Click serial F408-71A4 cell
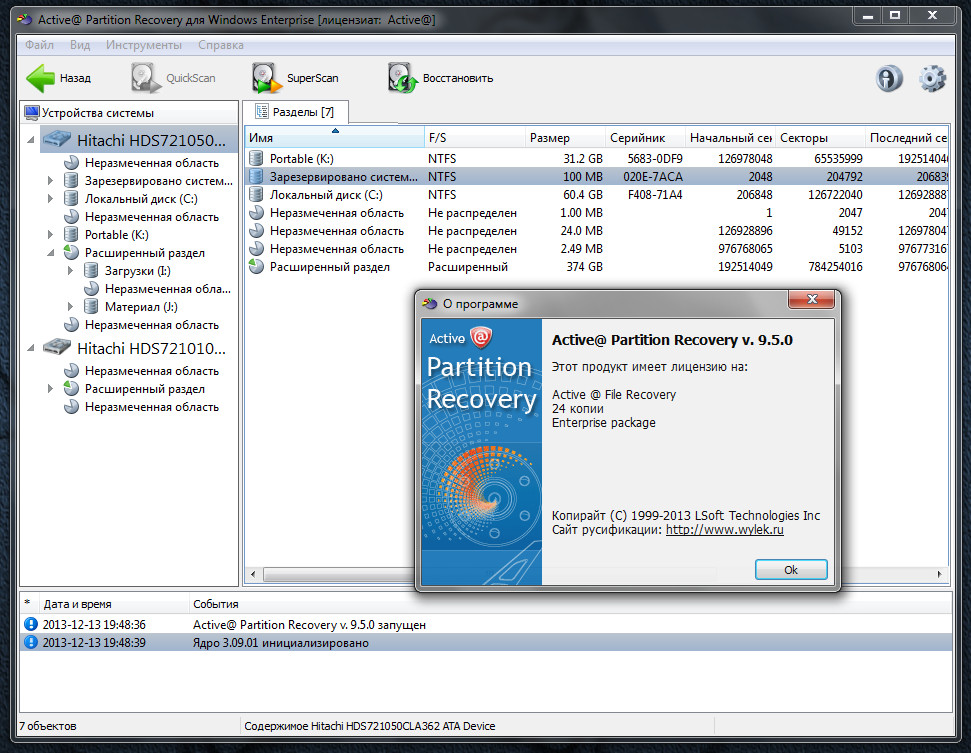This screenshot has width=971, height=753. tap(655, 194)
